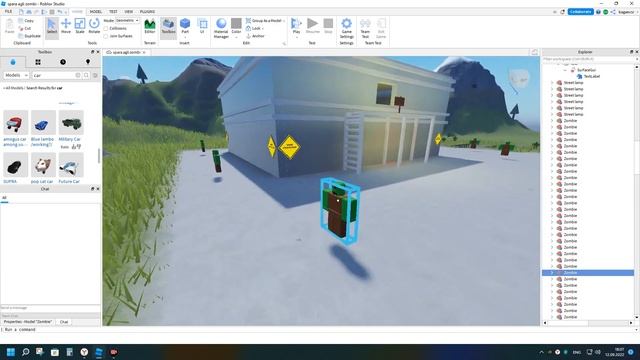Select the highlighted Zombie in the viewport

click(x=340, y=211)
